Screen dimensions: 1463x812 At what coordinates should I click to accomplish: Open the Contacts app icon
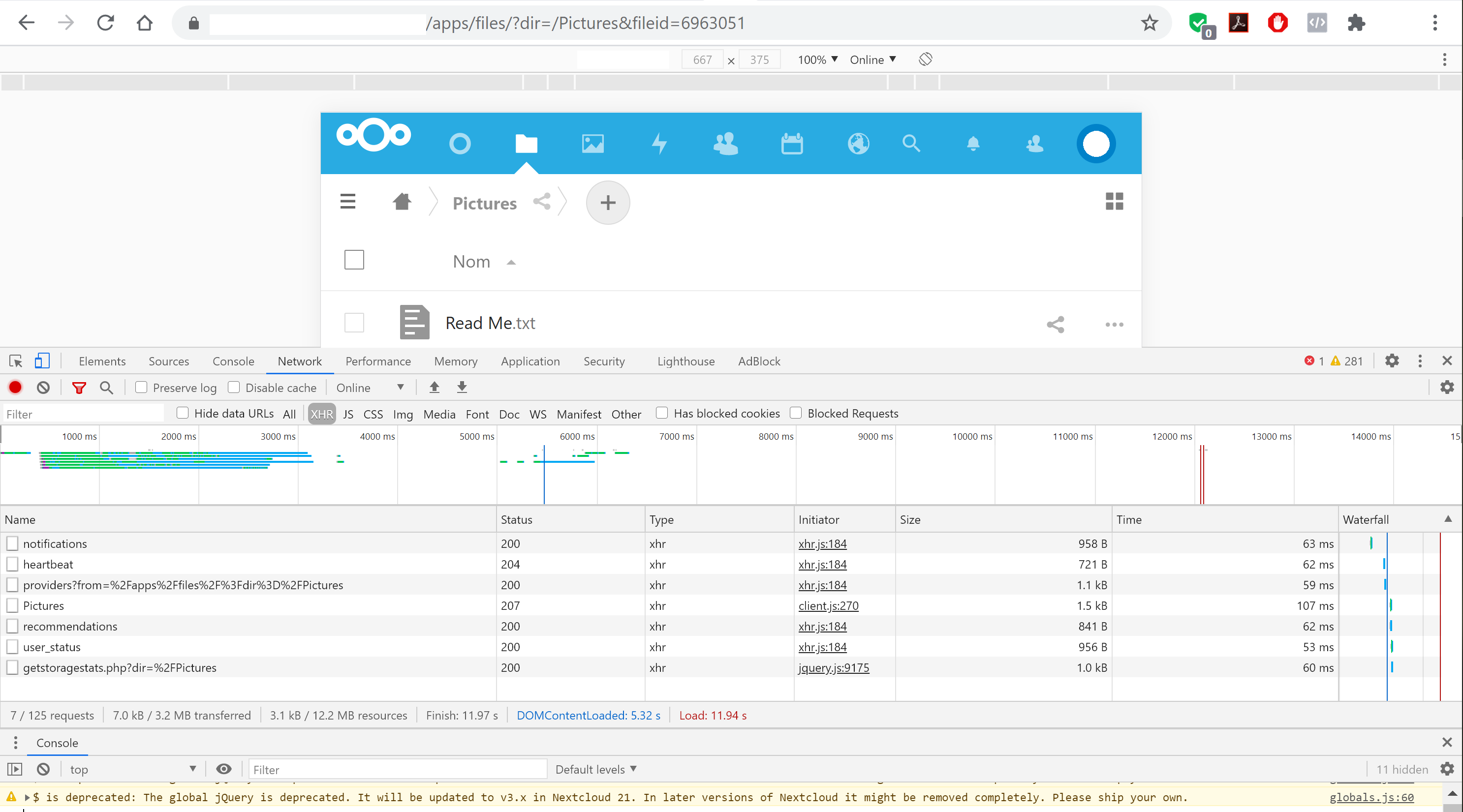click(x=726, y=144)
